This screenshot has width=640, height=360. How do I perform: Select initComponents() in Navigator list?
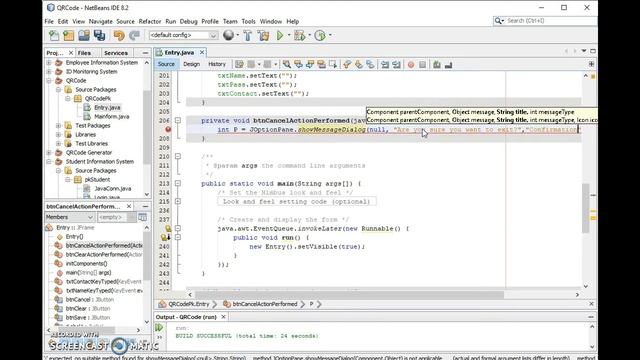[87, 264]
